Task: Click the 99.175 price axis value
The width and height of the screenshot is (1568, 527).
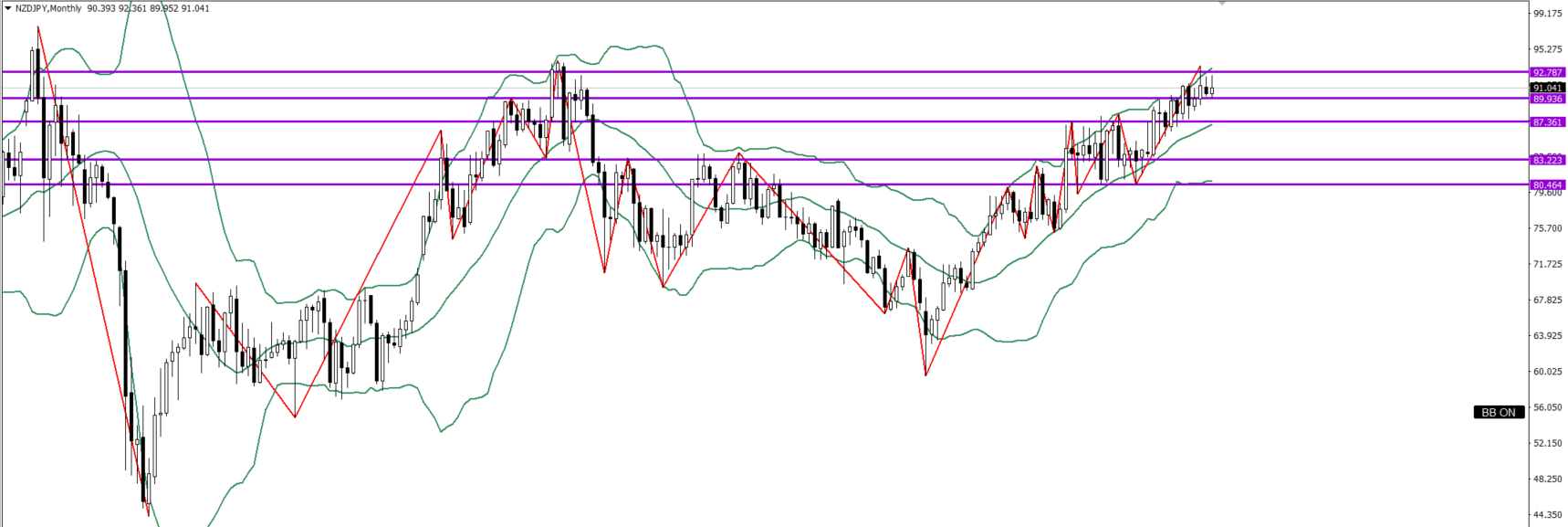Action: (1547, 14)
